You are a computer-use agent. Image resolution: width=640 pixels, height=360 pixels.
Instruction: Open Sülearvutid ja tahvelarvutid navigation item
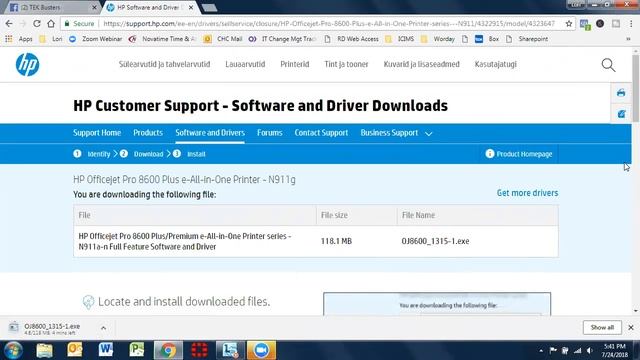coord(164,64)
